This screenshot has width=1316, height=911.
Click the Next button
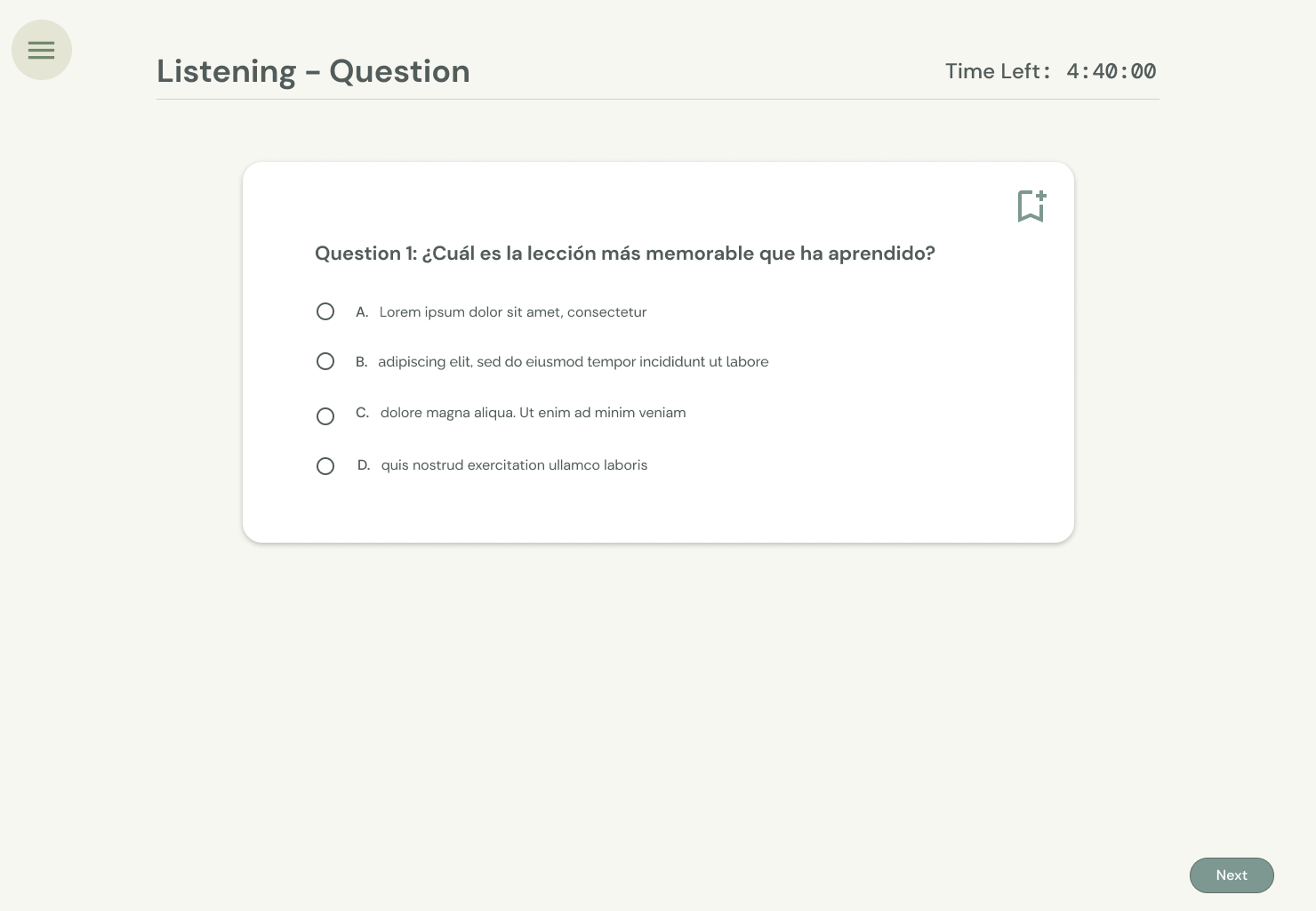point(1232,875)
